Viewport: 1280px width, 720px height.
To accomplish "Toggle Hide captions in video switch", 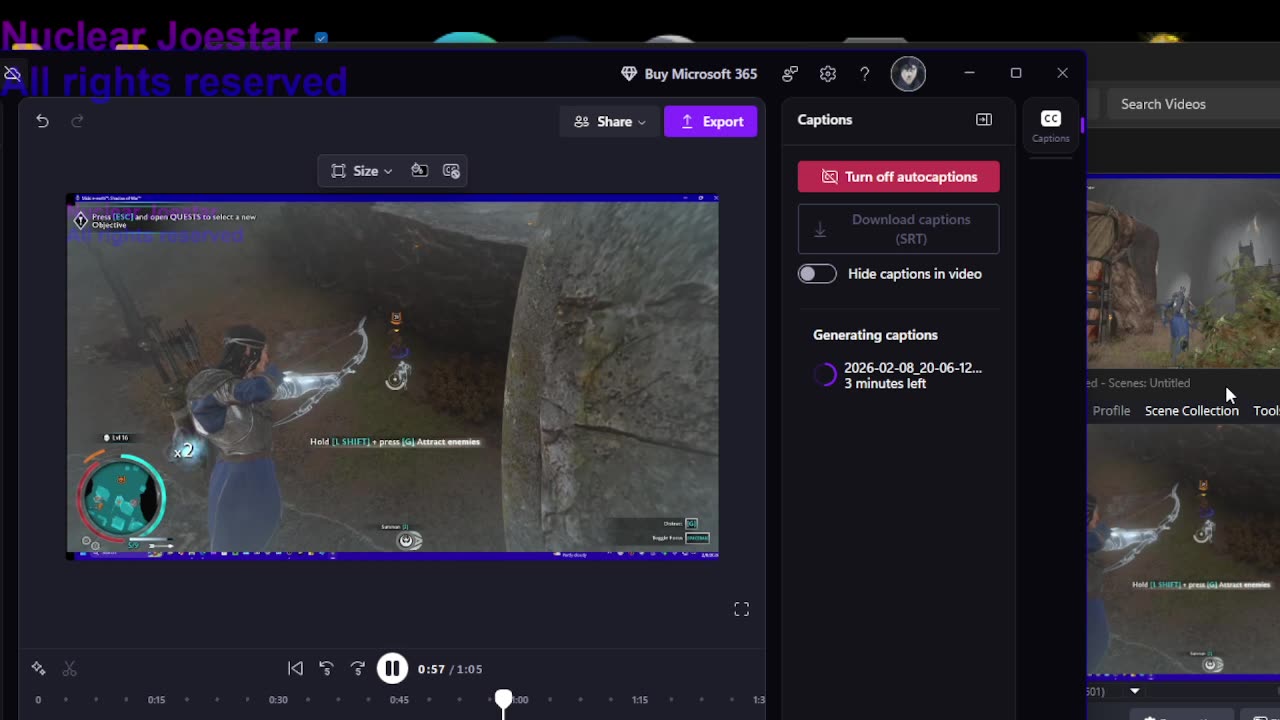I will (x=817, y=274).
